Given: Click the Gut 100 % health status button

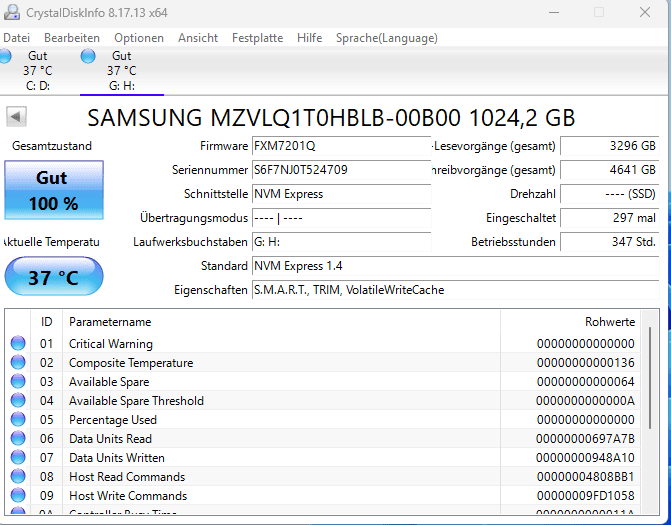Looking at the screenshot, I should pos(54,190).
